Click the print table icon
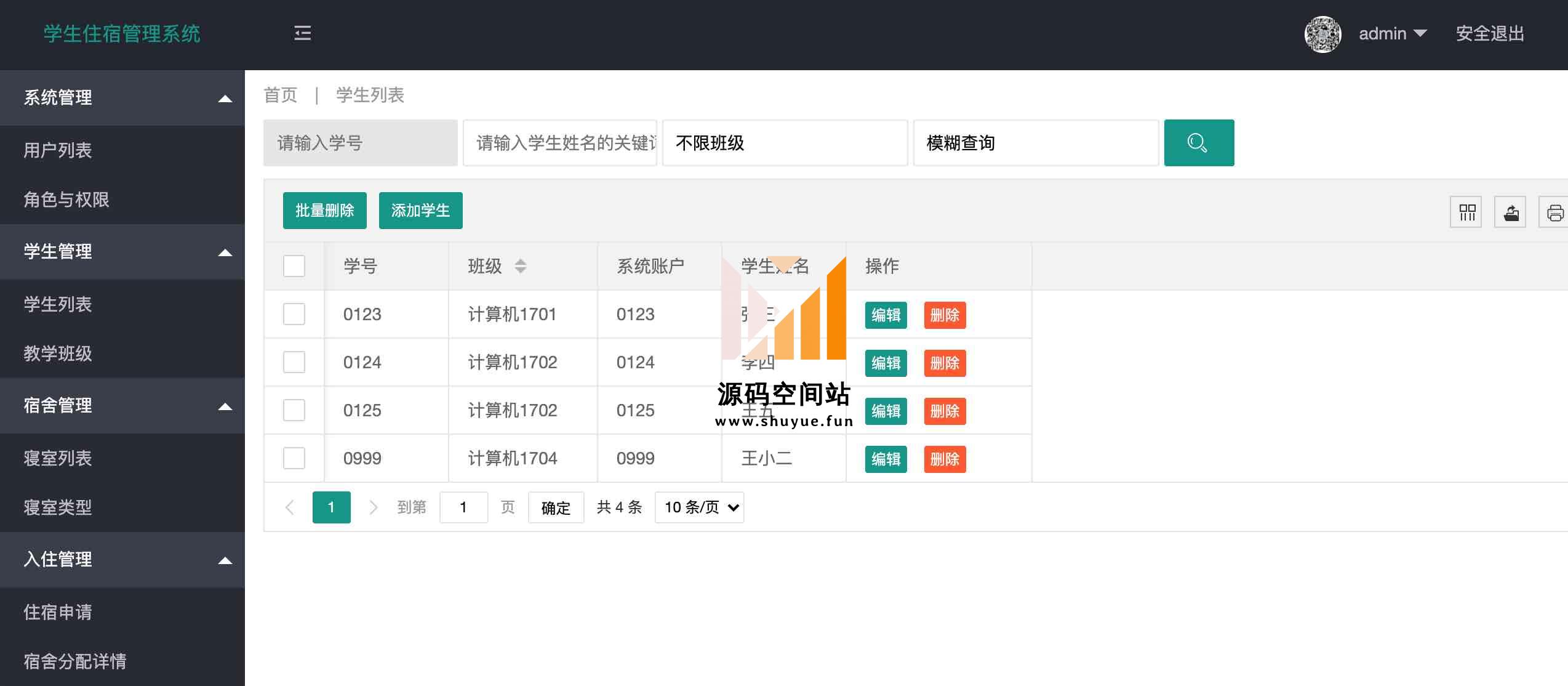 point(1554,212)
